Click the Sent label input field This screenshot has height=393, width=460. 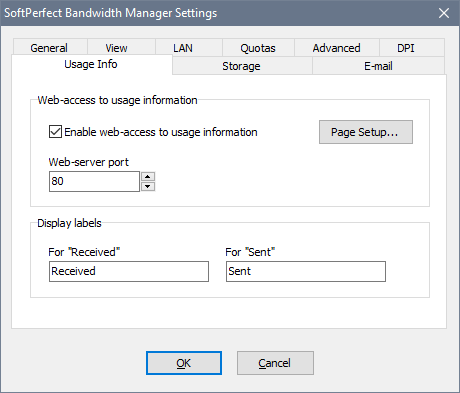point(306,271)
